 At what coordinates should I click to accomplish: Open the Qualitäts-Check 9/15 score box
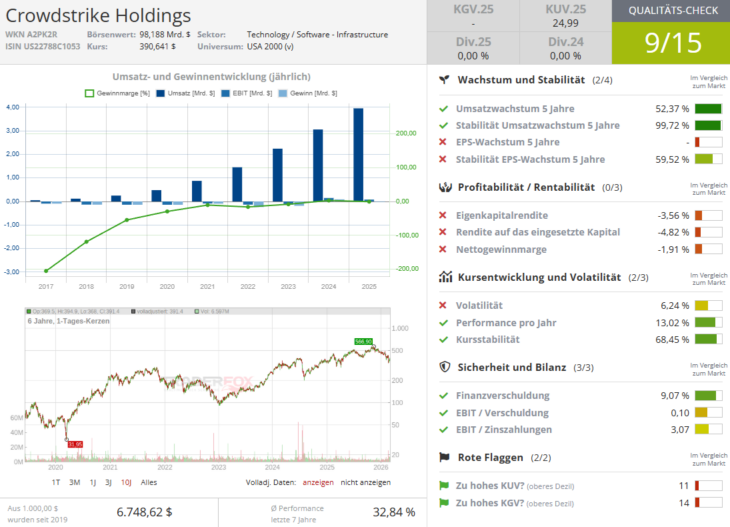click(670, 32)
